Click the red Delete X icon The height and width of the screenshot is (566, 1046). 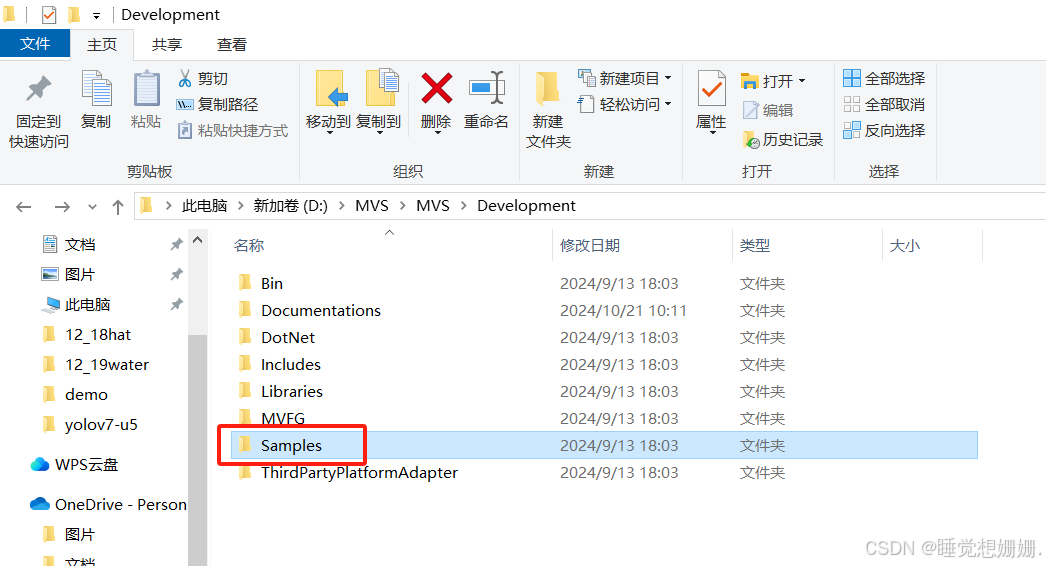point(436,88)
